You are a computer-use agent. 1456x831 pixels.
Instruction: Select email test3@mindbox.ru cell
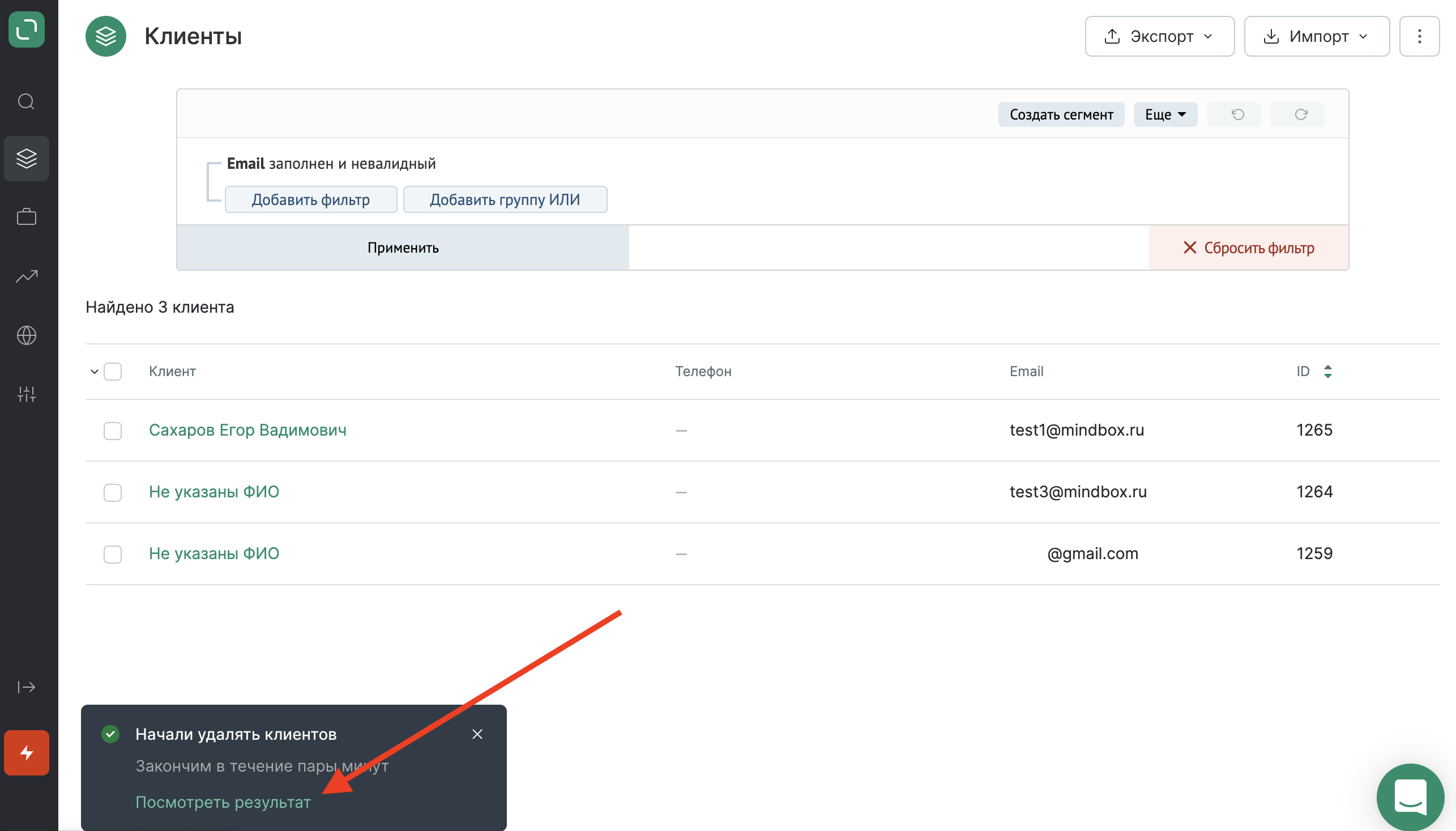coord(1078,492)
